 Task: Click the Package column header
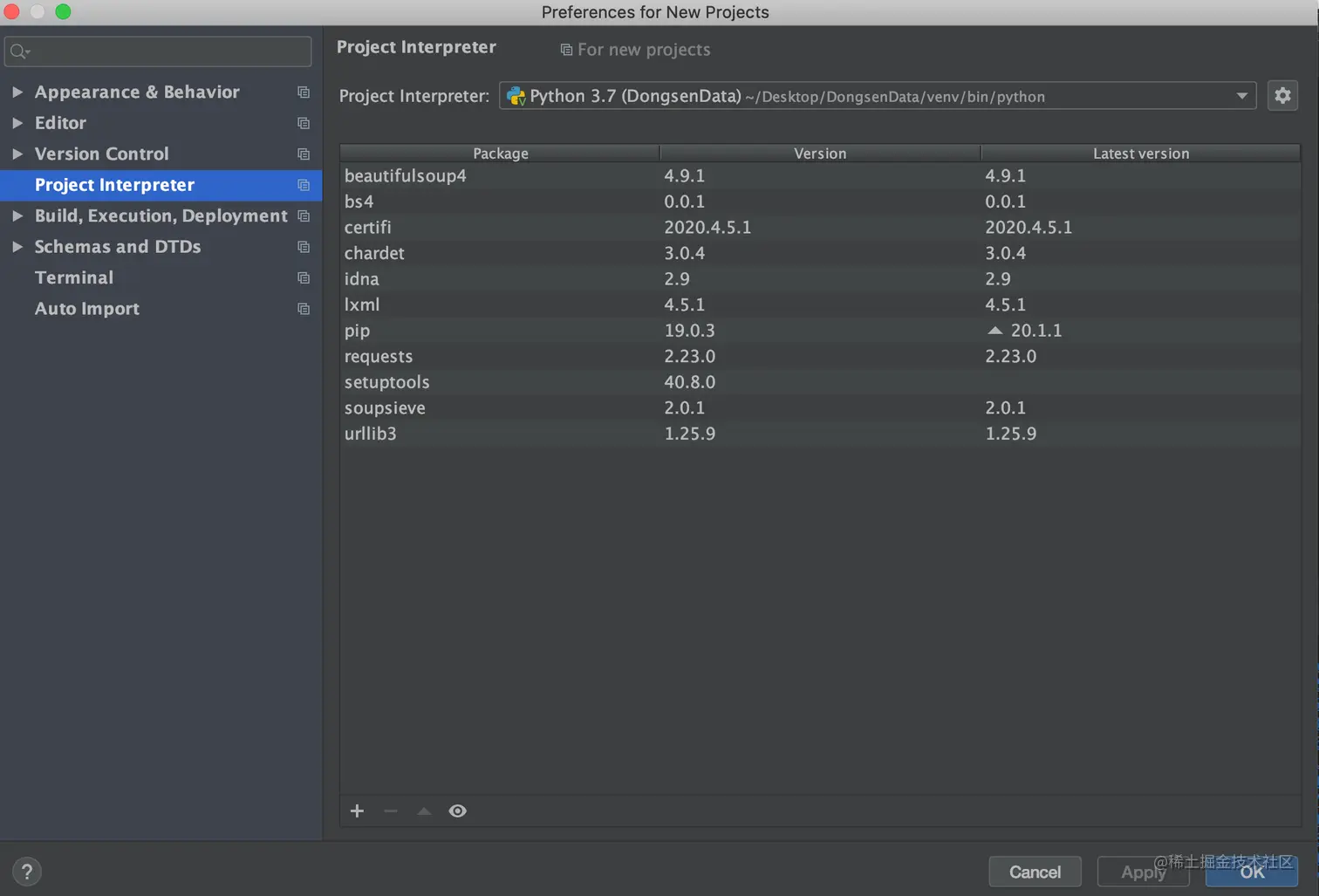click(500, 154)
